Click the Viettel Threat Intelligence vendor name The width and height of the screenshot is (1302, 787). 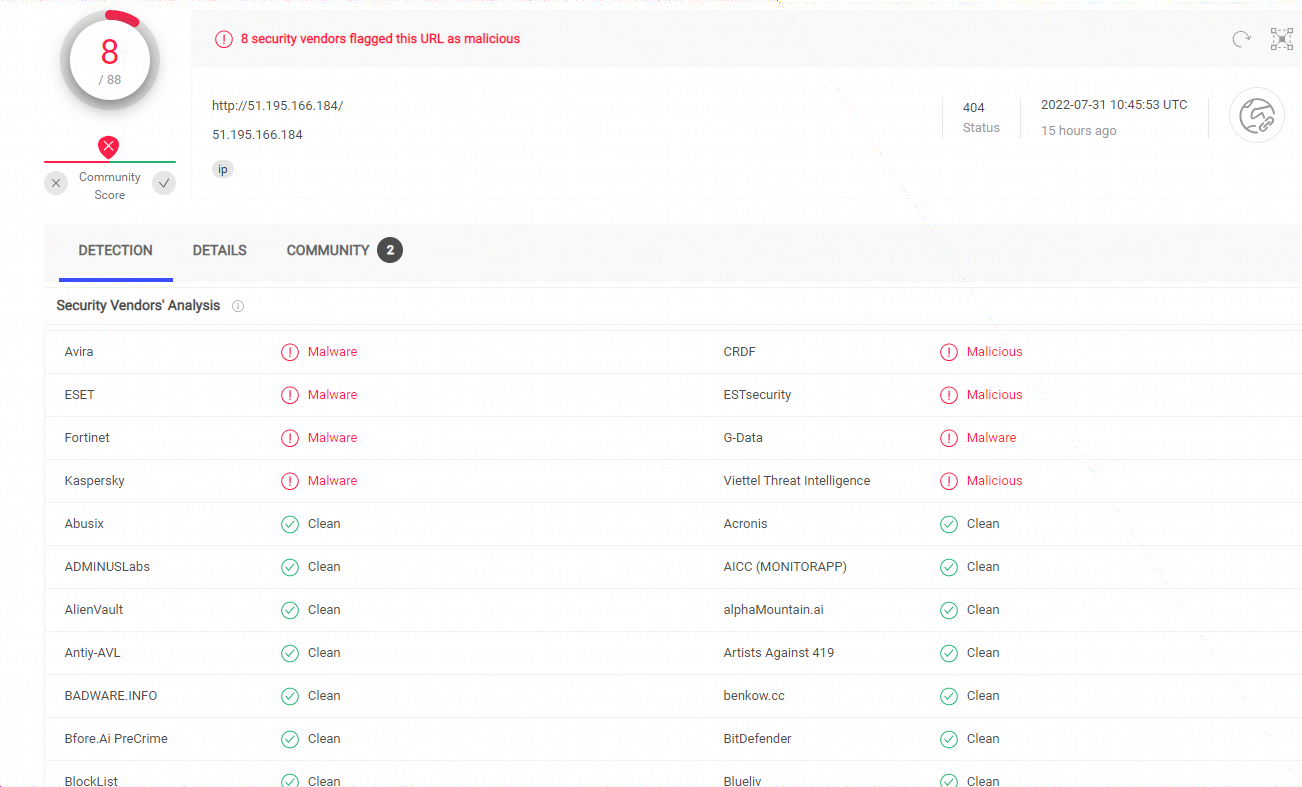pyautogui.click(x=797, y=481)
